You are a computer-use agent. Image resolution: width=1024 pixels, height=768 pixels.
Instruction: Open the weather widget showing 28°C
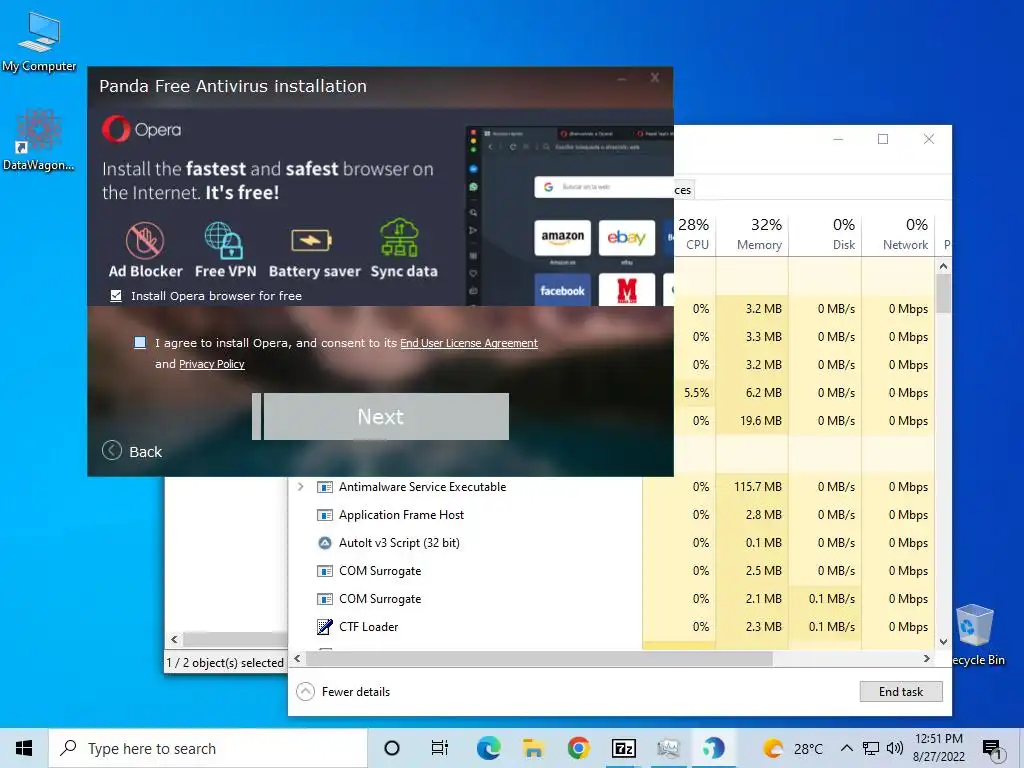(795, 748)
